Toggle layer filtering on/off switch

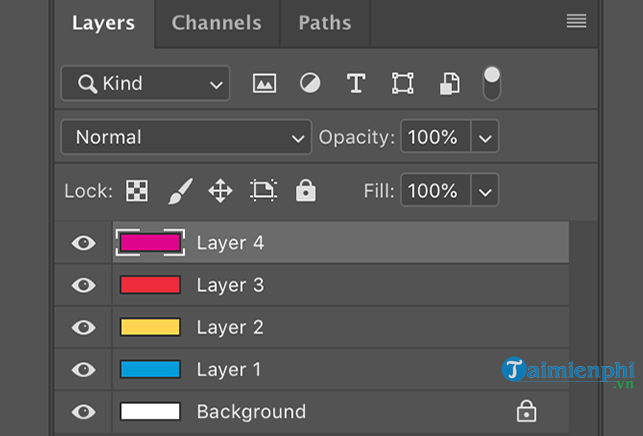[492, 83]
